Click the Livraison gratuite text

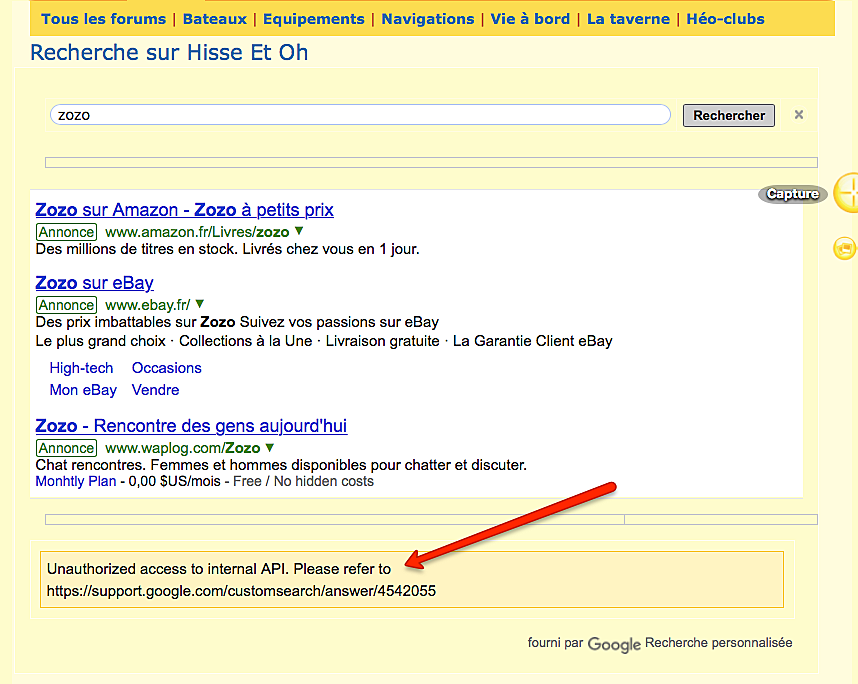(382, 341)
